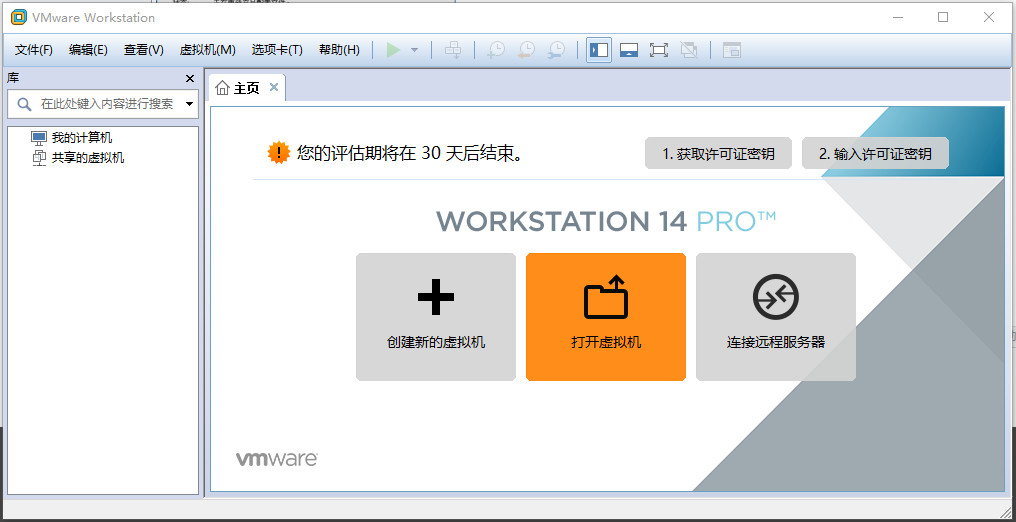The height and width of the screenshot is (522, 1016).
Task: Click 2. 输入许可证密钥 button
Action: click(x=875, y=153)
